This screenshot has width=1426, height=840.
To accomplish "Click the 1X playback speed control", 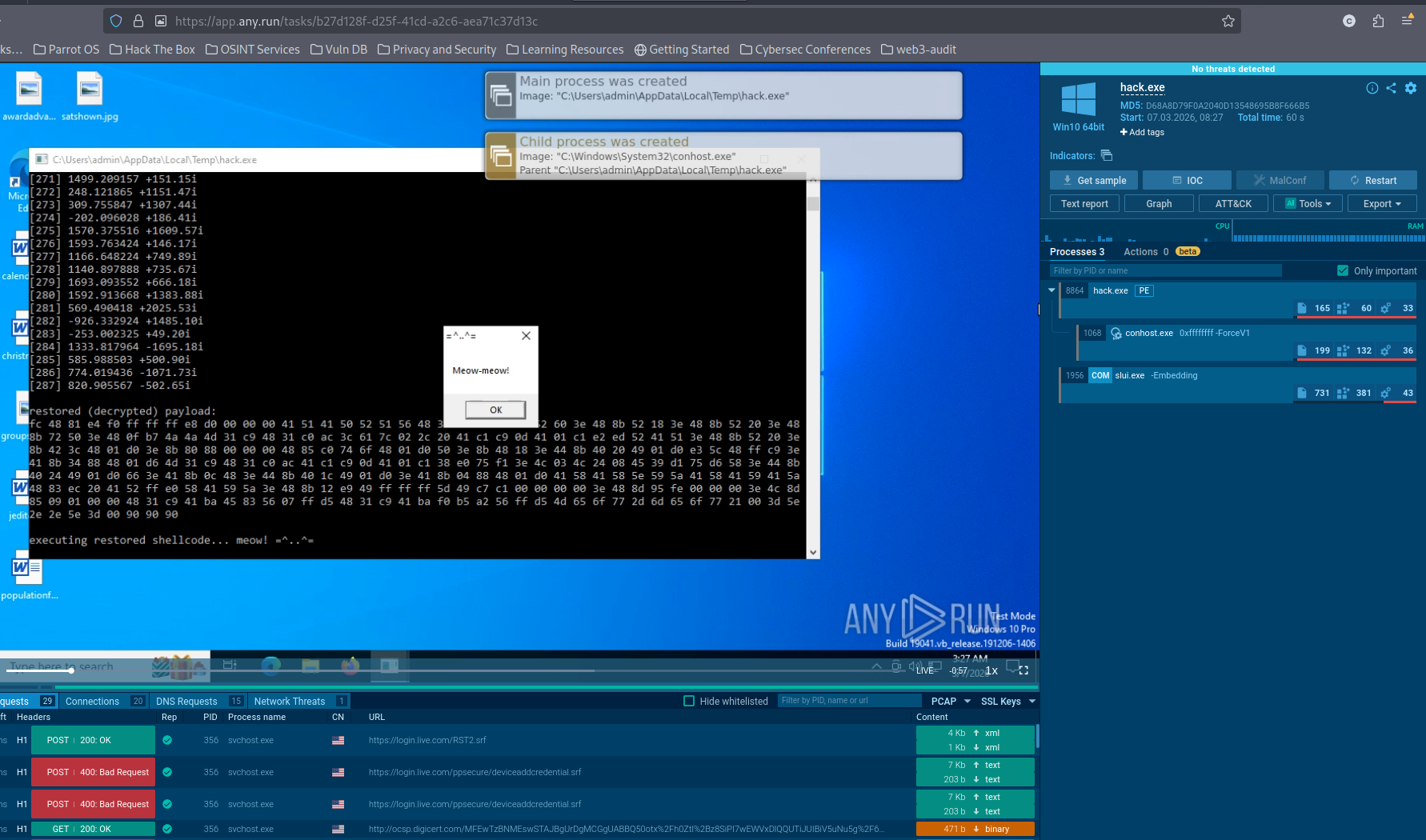I will click(x=991, y=670).
